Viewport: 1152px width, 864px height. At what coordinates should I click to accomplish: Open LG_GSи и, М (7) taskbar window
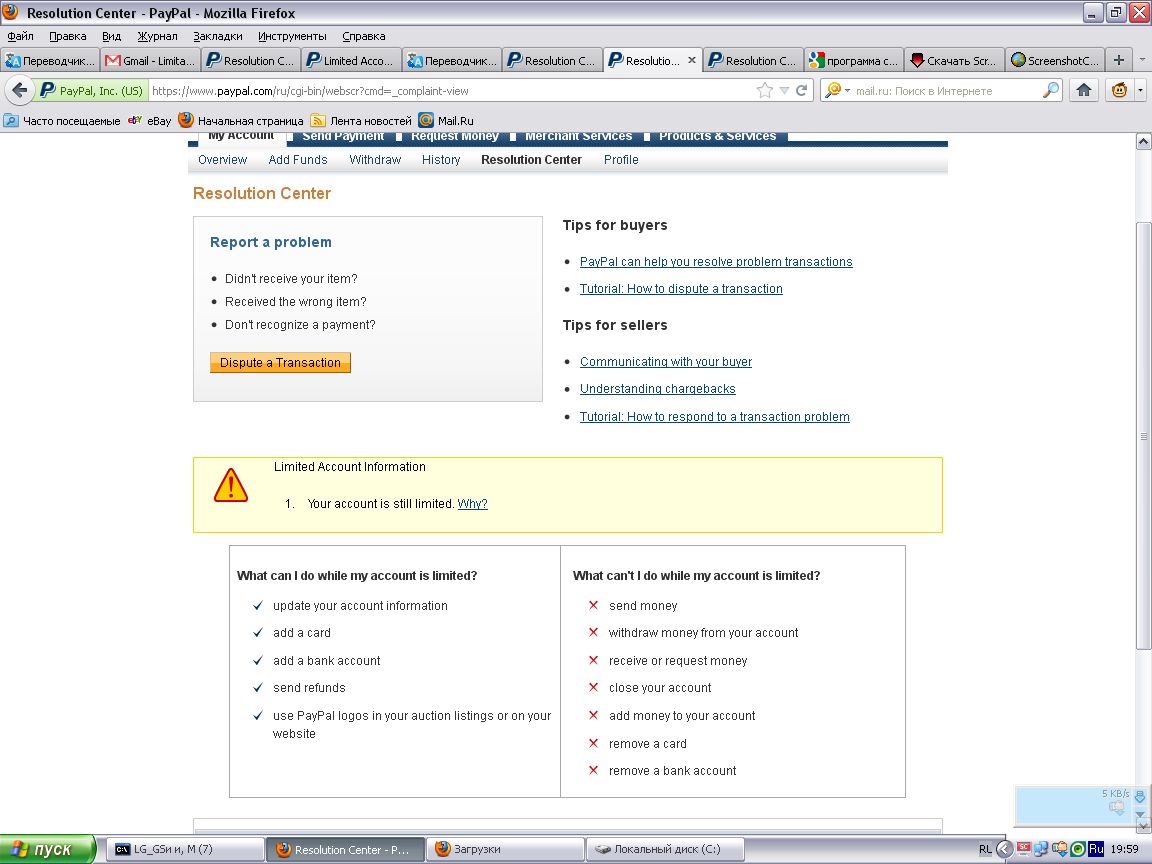(x=185, y=849)
